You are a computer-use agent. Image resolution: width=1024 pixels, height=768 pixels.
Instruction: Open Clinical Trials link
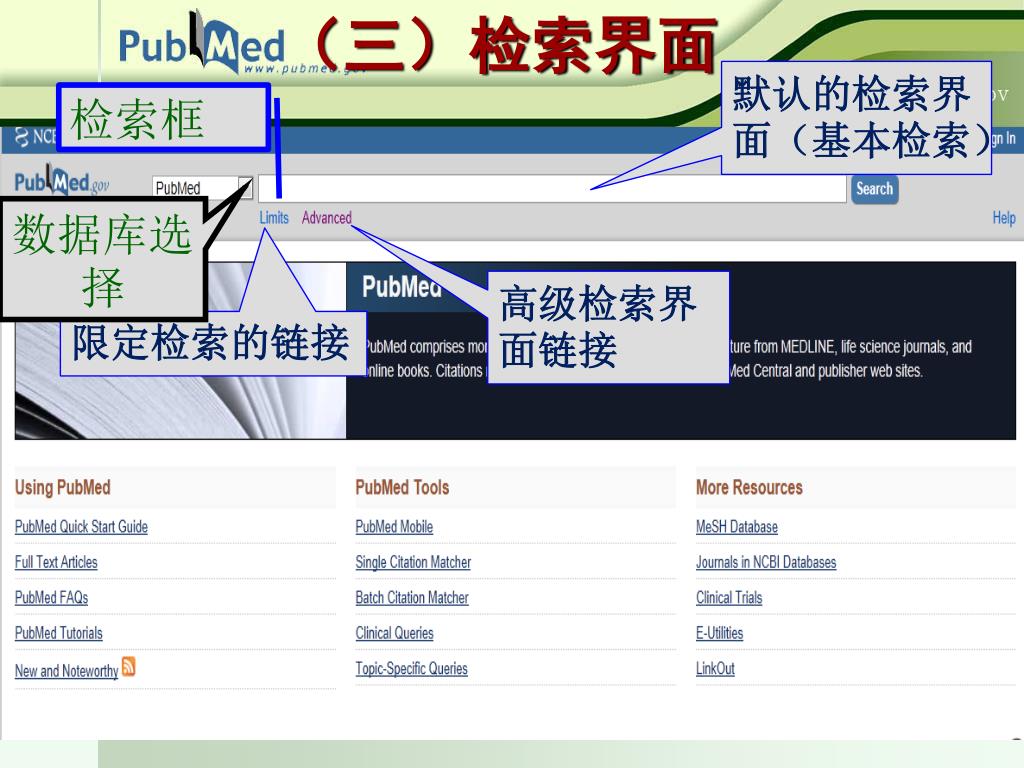click(729, 598)
